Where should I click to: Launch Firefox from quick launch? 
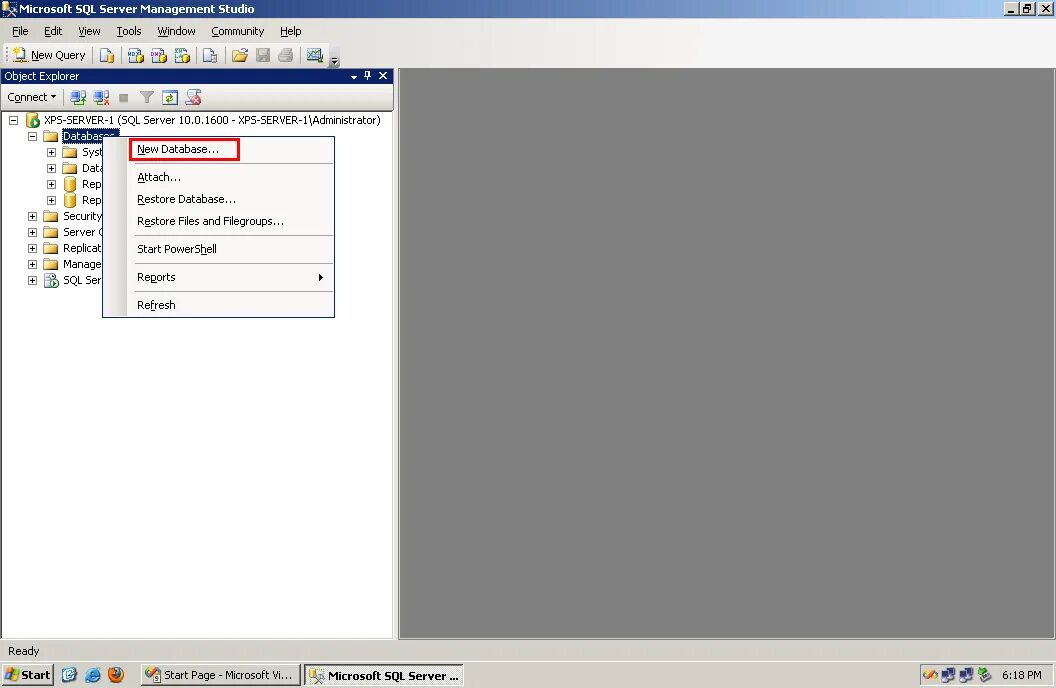click(116, 675)
